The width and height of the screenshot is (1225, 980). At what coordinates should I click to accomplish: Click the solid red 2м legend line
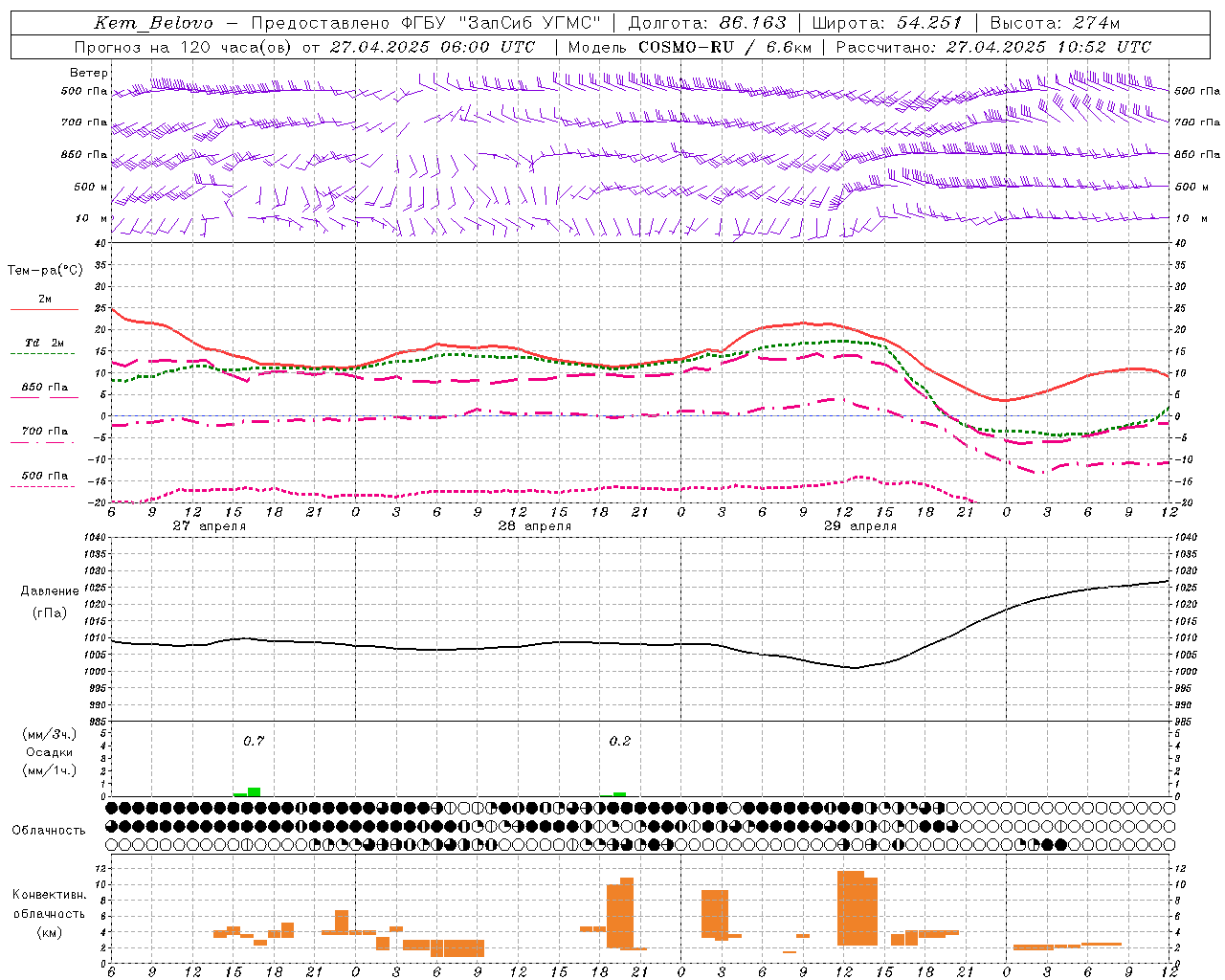point(44,310)
